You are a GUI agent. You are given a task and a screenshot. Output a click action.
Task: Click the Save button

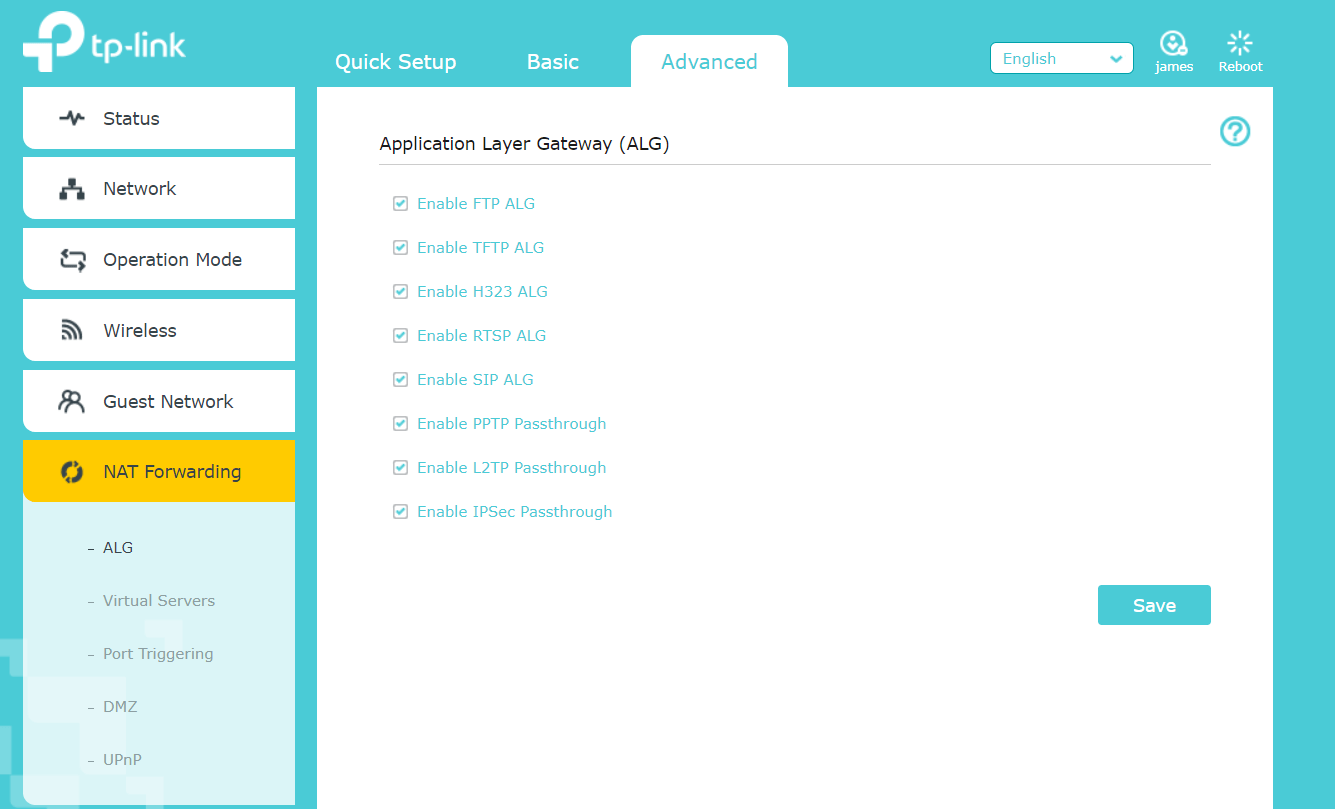pos(1154,605)
